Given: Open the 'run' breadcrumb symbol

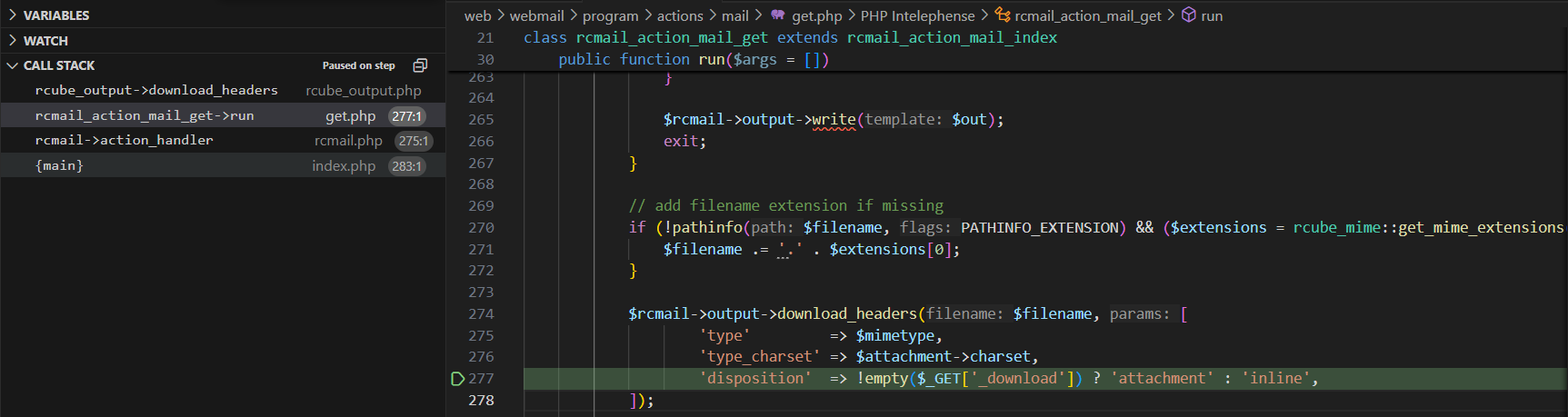Looking at the screenshot, I should pos(1212,15).
